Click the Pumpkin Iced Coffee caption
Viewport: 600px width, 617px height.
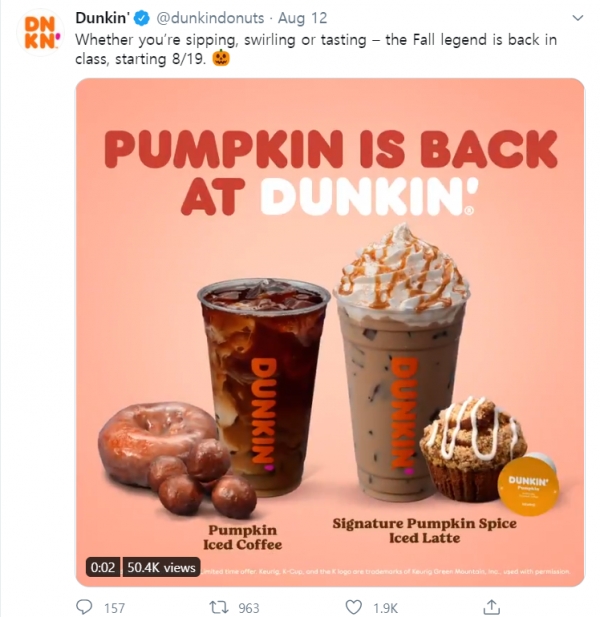tap(242, 537)
